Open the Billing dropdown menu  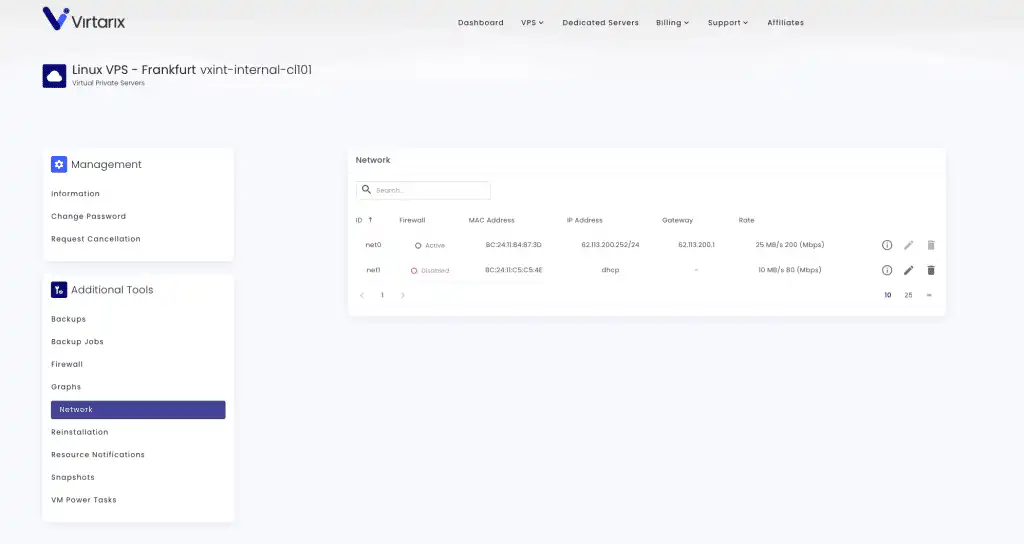tap(672, 22)
